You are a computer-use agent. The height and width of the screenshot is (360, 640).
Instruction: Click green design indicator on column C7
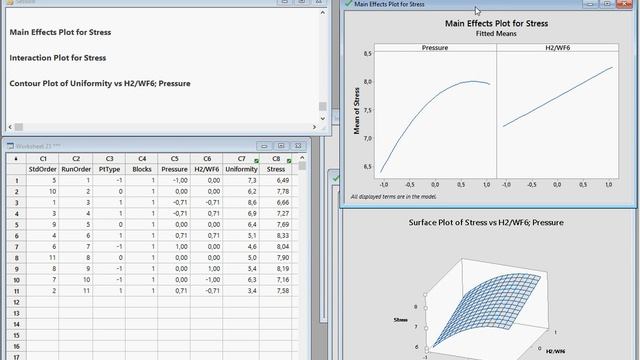(256, 161)
